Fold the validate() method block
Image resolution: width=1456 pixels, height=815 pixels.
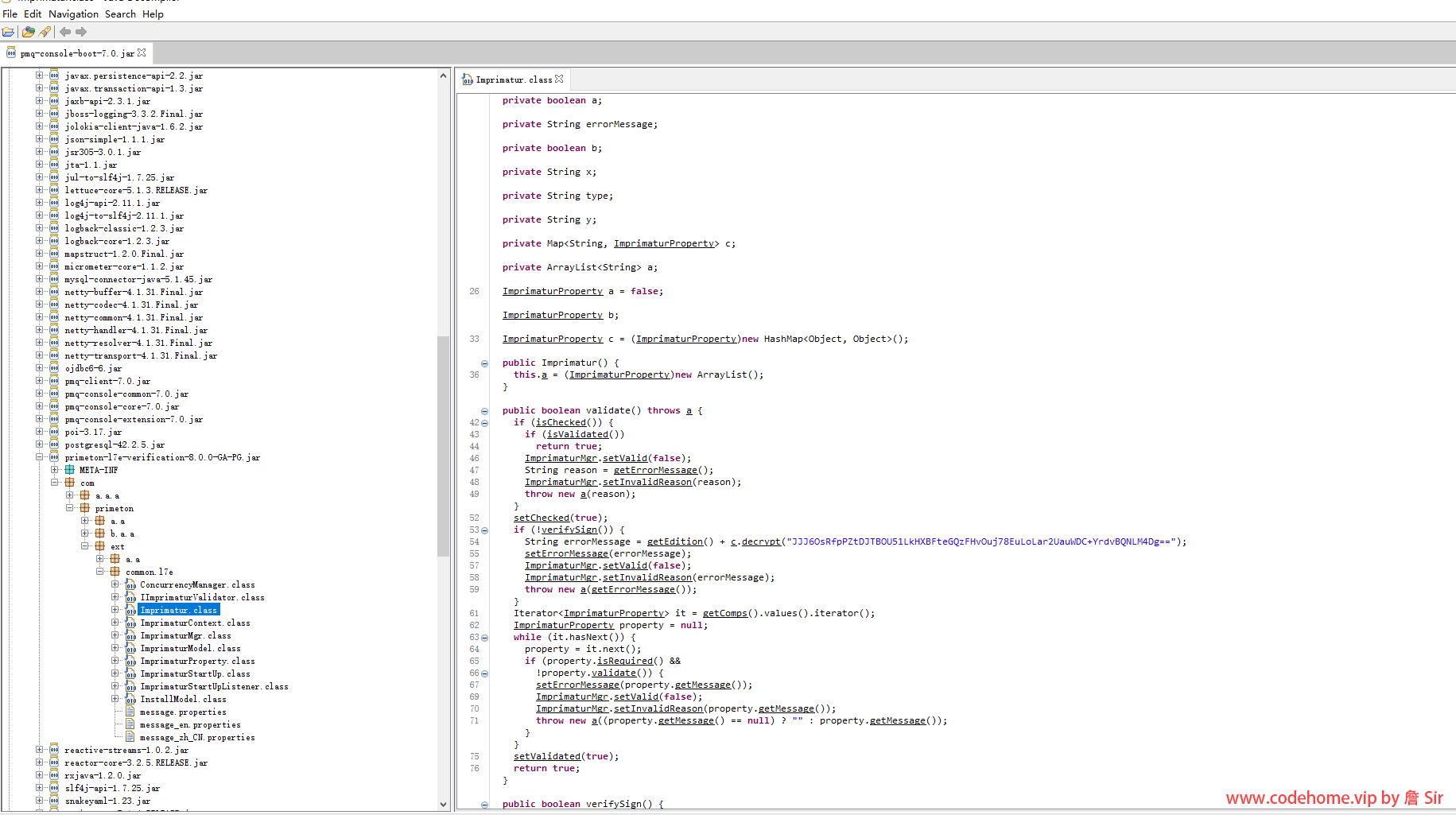pyautogui.click(x=484, y=411)
